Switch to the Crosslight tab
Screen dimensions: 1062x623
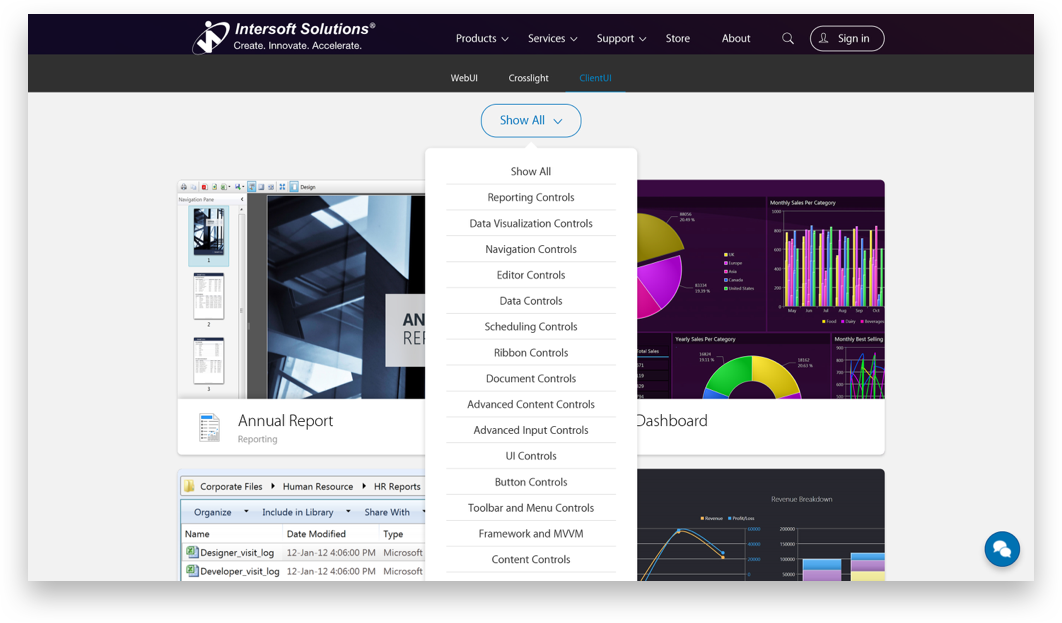(528, 78)
